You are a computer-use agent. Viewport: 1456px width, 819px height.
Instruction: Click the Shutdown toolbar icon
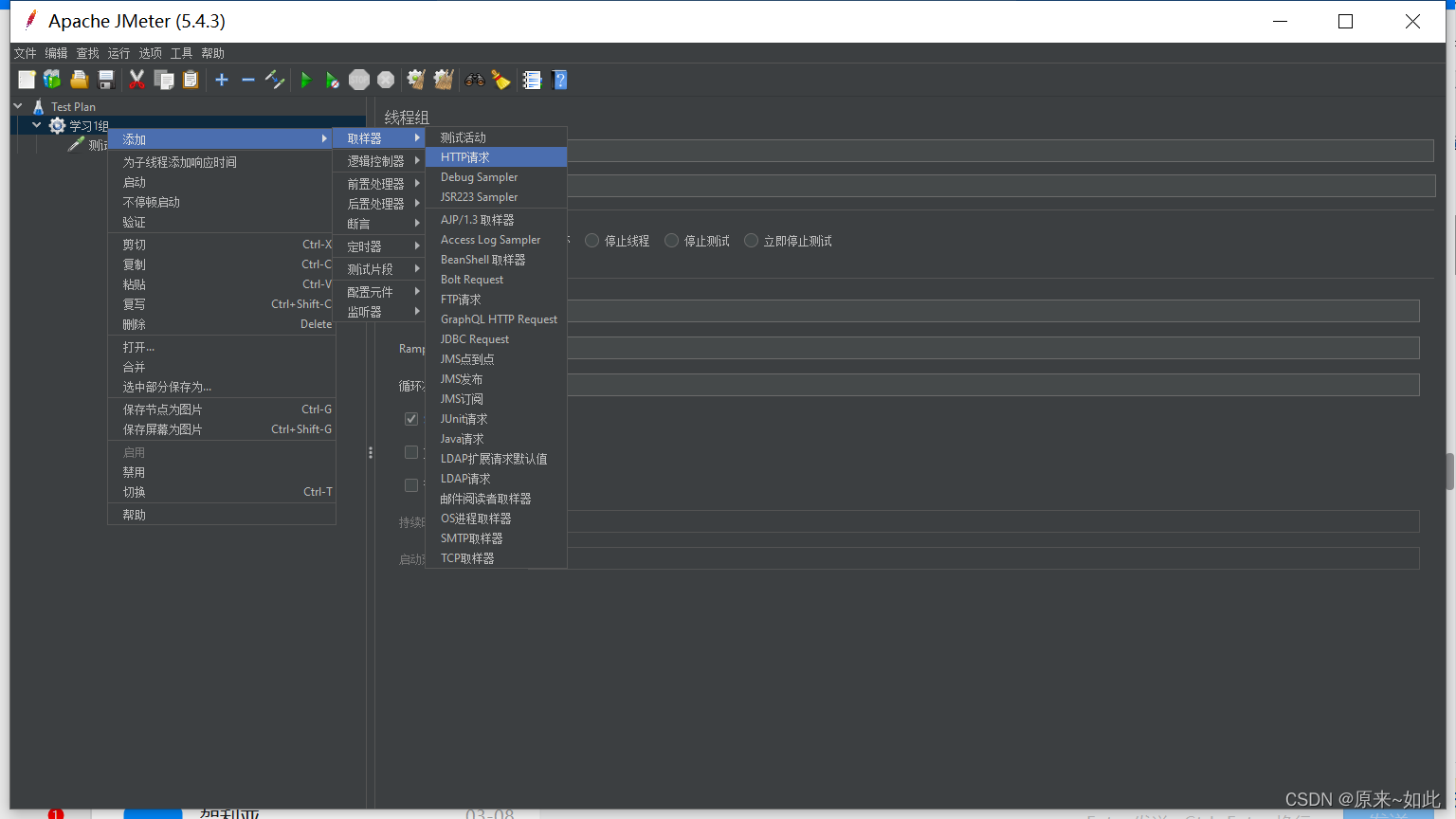(x=386, y=80)
